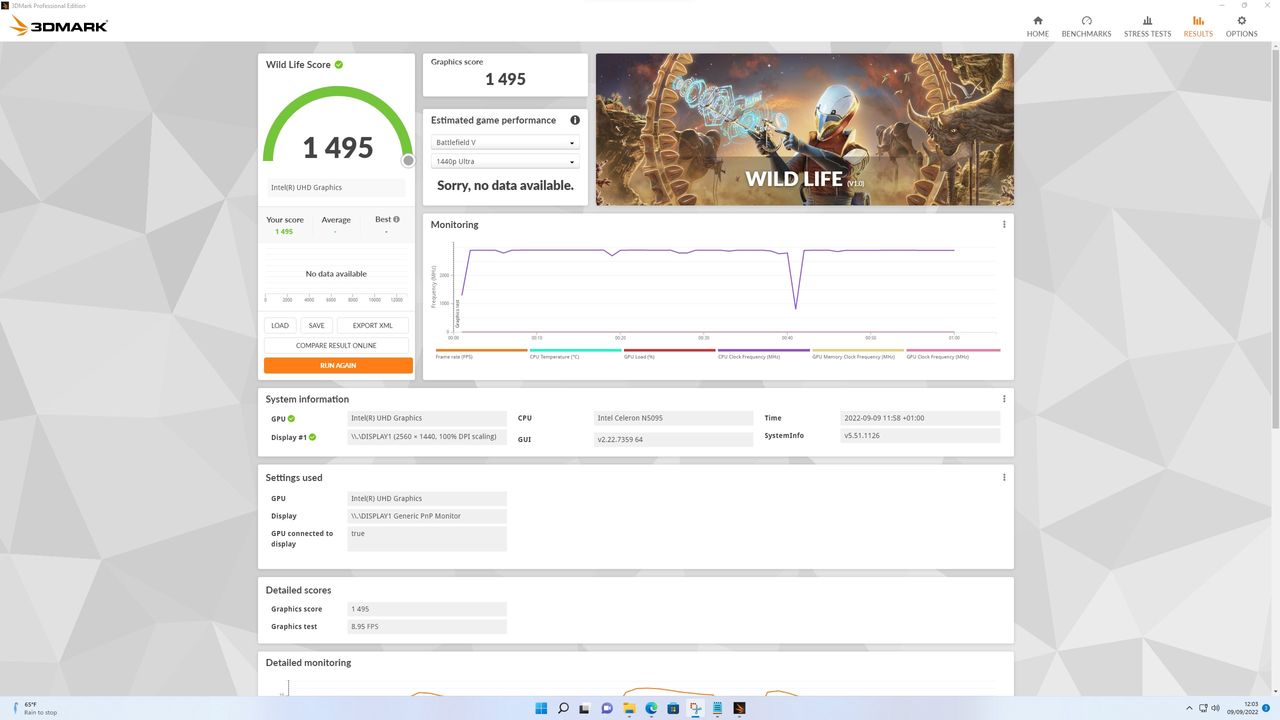Open File Explorer from the taskbar
This screenshot has width=1280, height=720.
coord(629,708)
